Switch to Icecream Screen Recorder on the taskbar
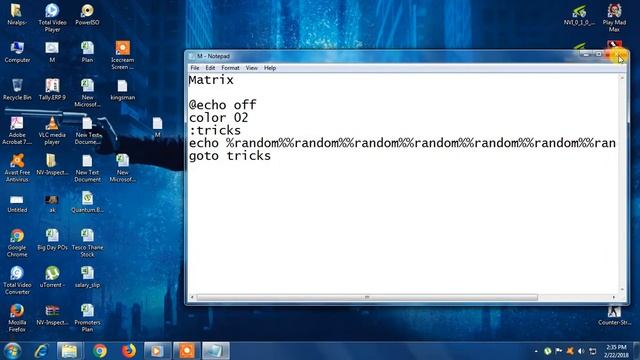 [x=187, y=351]
